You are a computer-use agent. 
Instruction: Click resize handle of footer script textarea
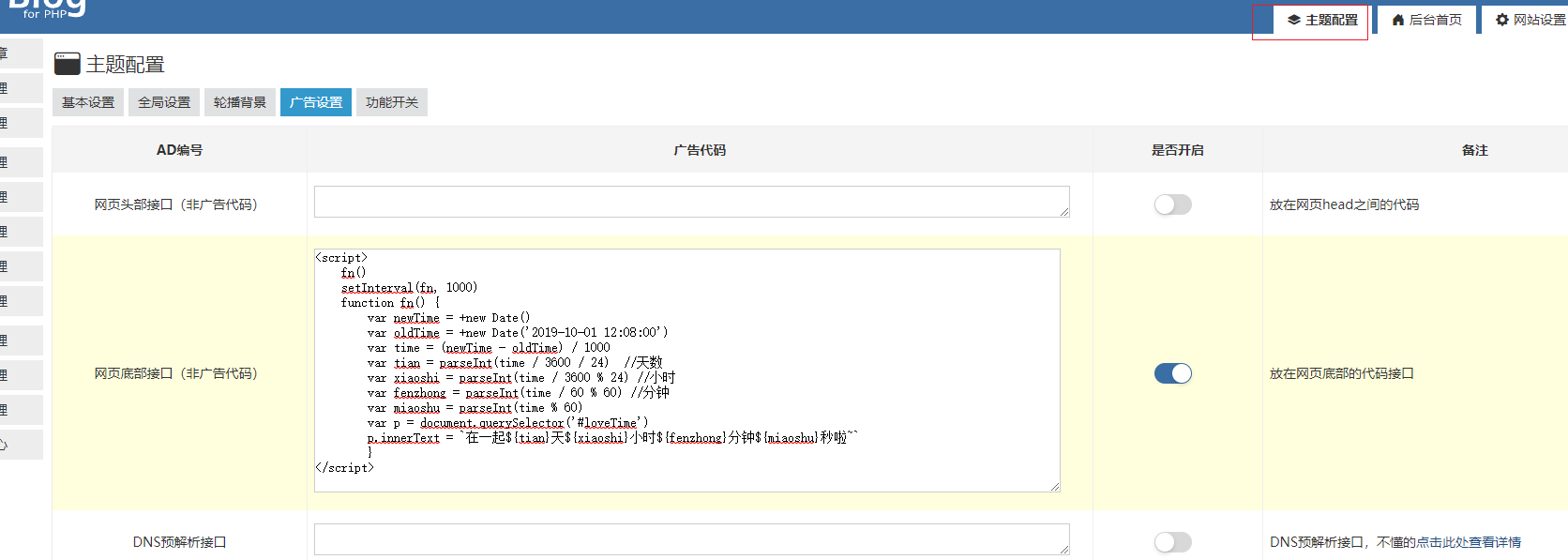[1054, 486]
